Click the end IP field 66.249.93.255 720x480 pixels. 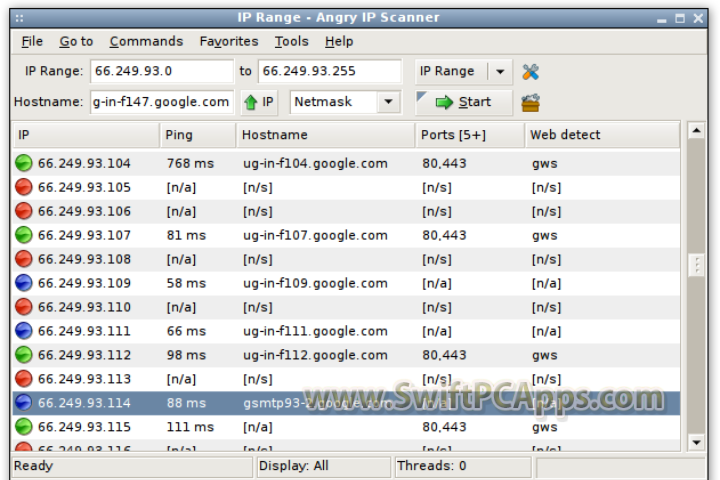330,71
